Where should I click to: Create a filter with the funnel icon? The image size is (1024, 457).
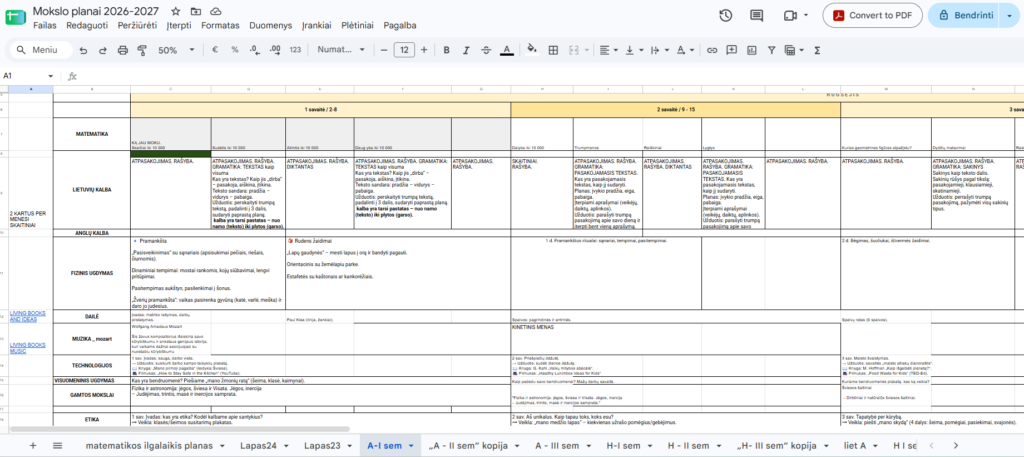click(x=771, y=50)
